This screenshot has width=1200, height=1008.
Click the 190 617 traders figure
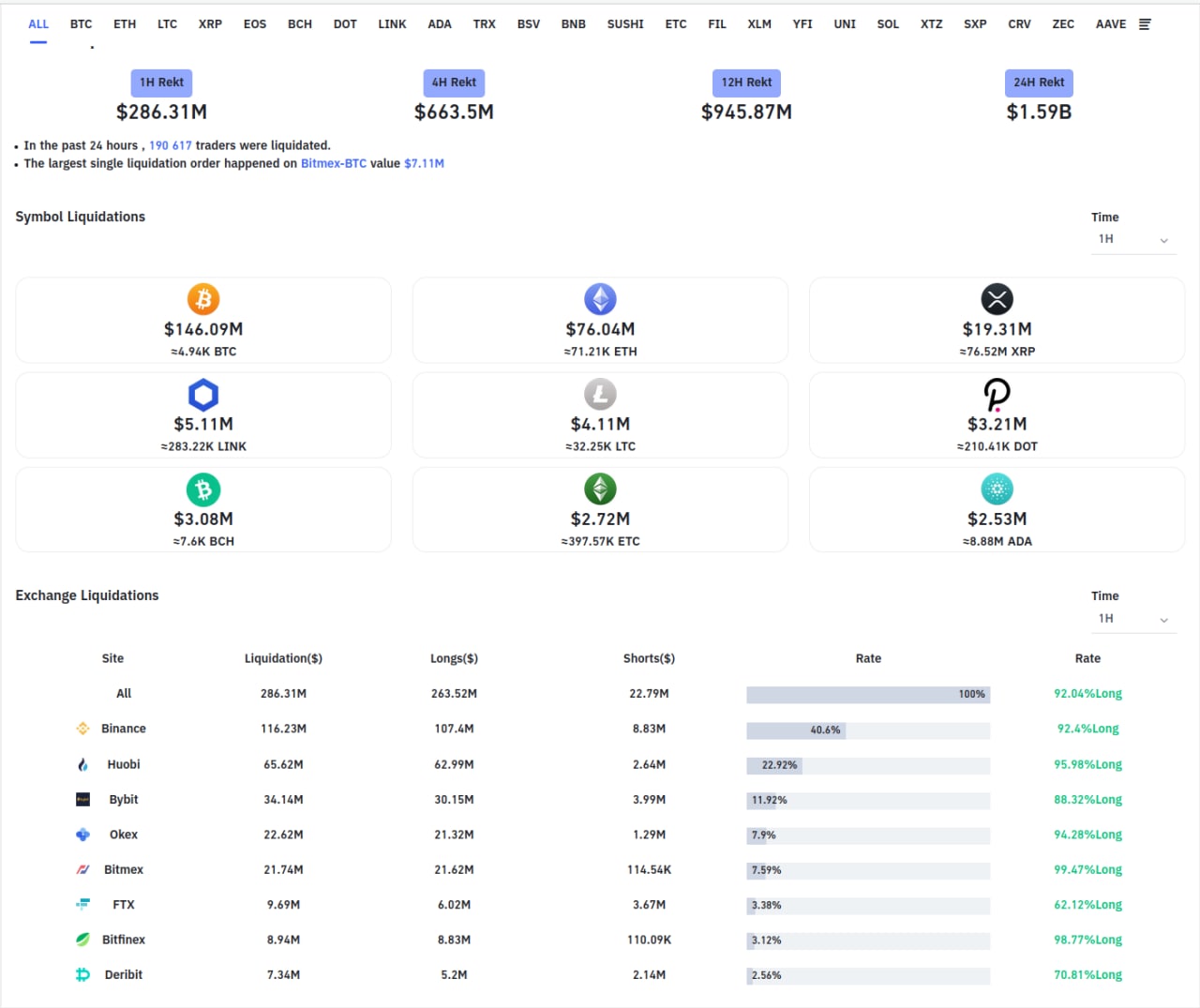(x=171, y=145)
